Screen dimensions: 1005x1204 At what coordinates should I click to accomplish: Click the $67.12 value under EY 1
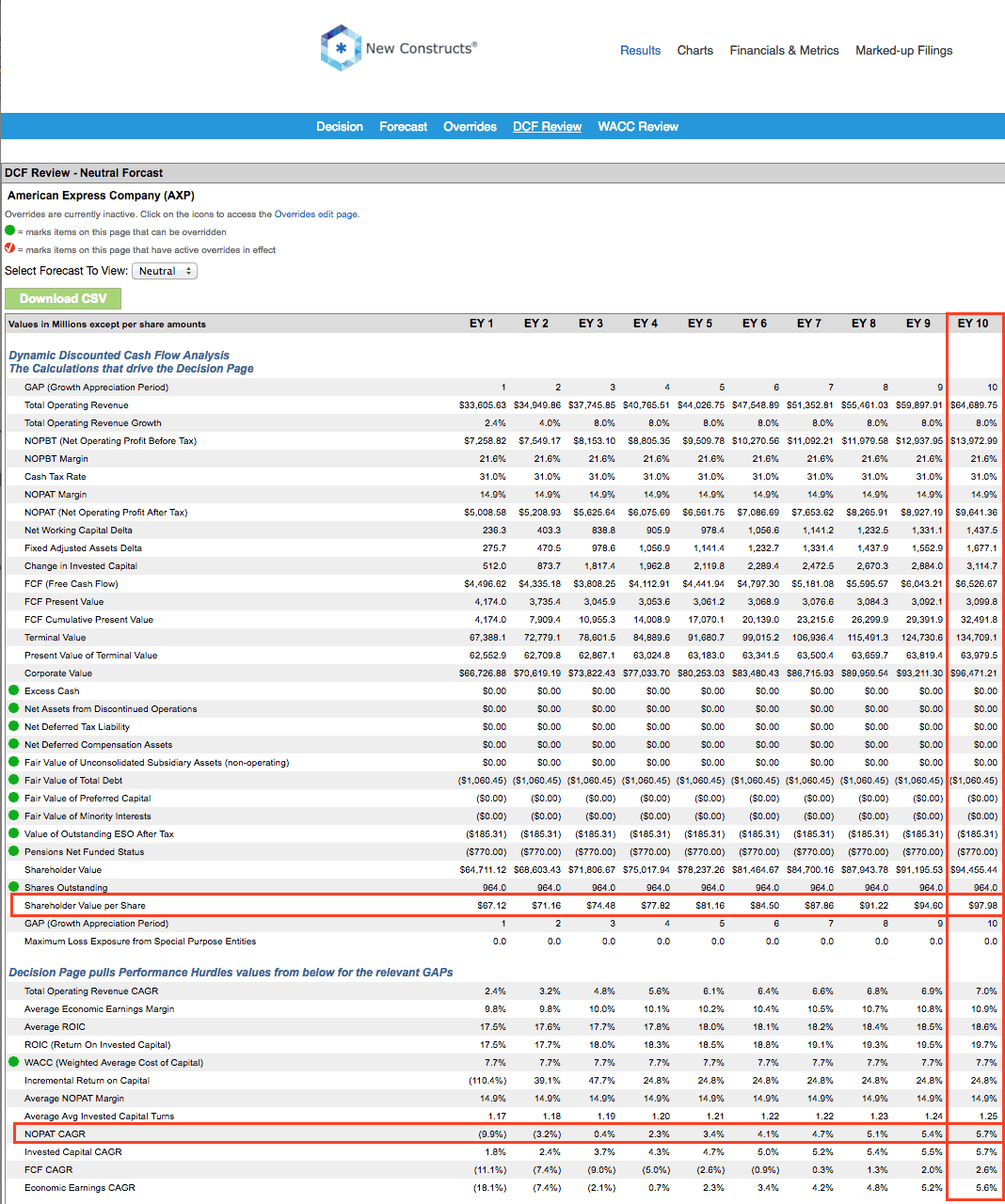492,906
